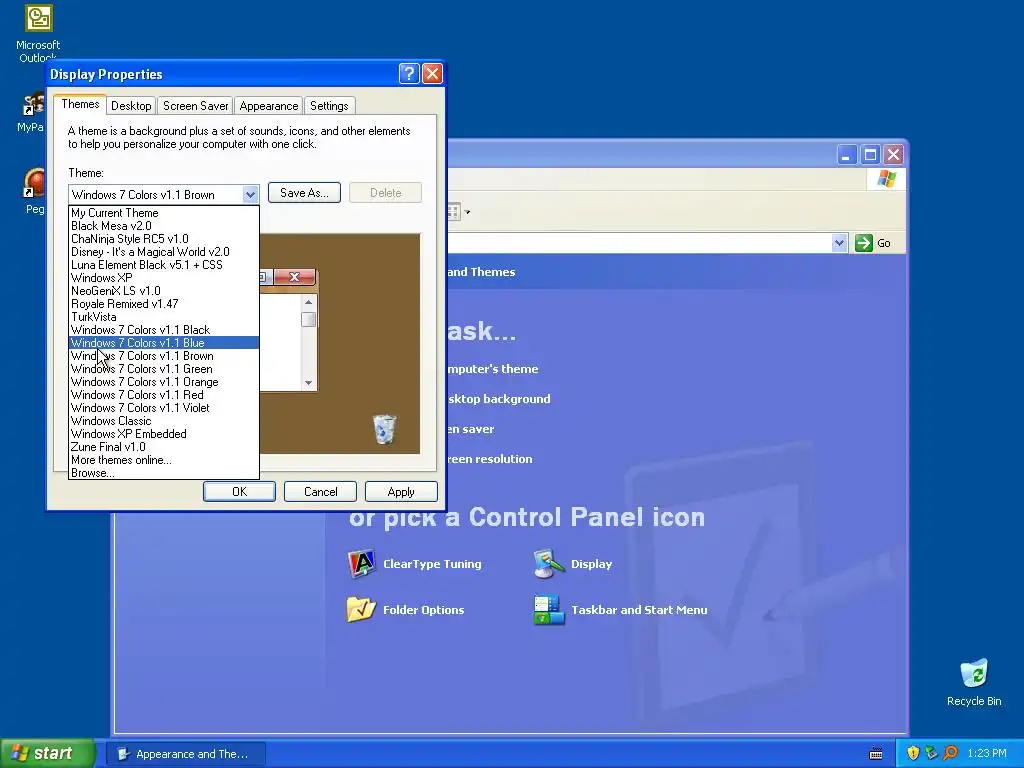
Task: Select Windows 7 Colors v1.1 Green
Action: point(164,369)
